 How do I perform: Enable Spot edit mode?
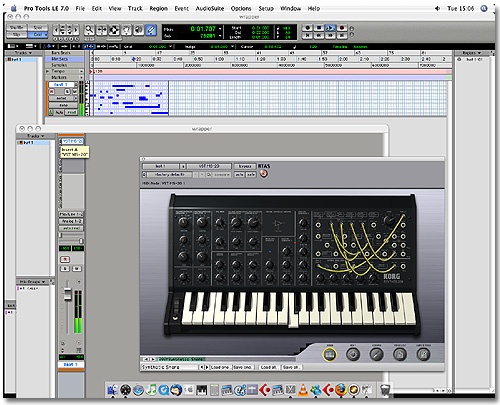[x=38, y=28]
